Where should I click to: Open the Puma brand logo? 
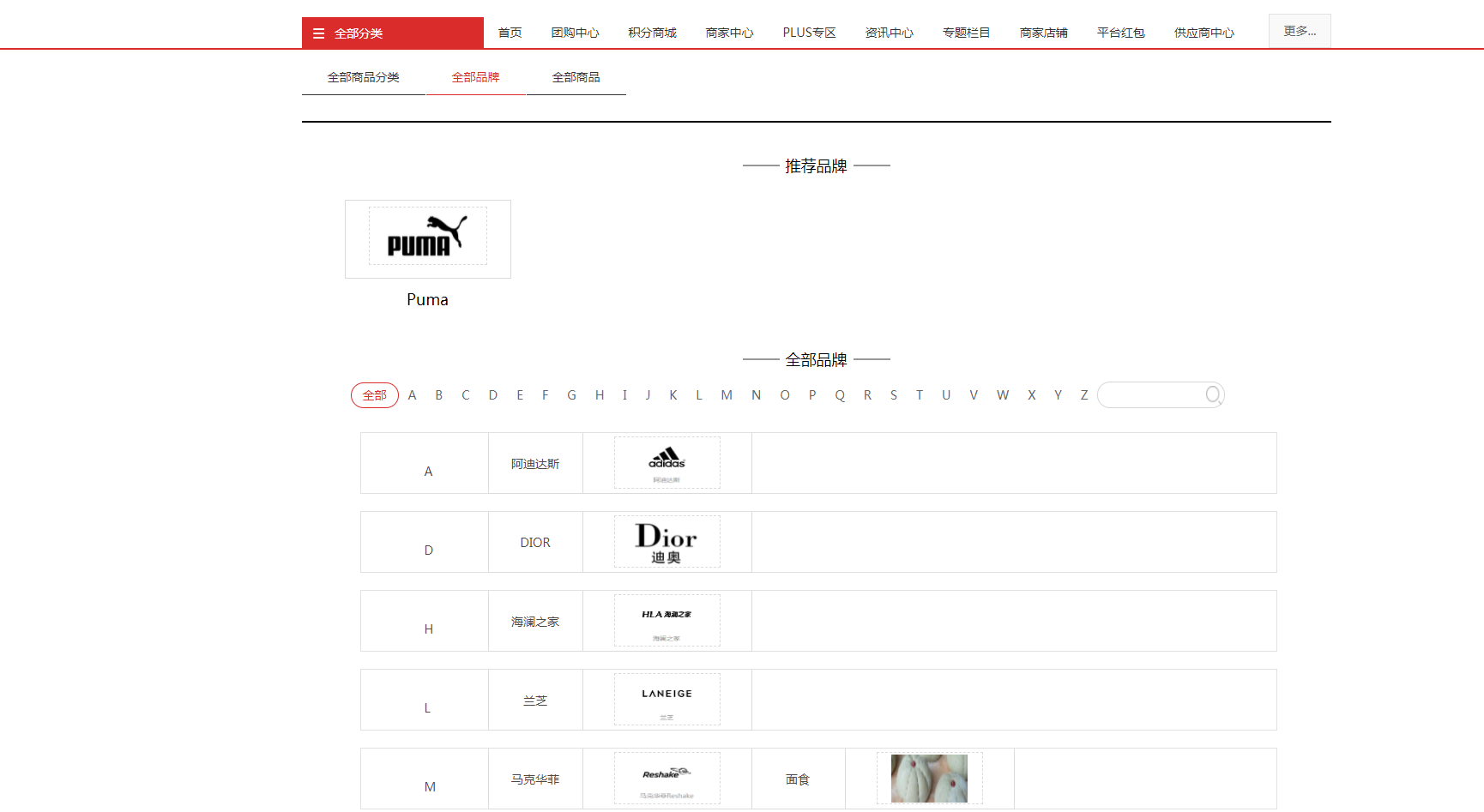[x=428, y=236]
